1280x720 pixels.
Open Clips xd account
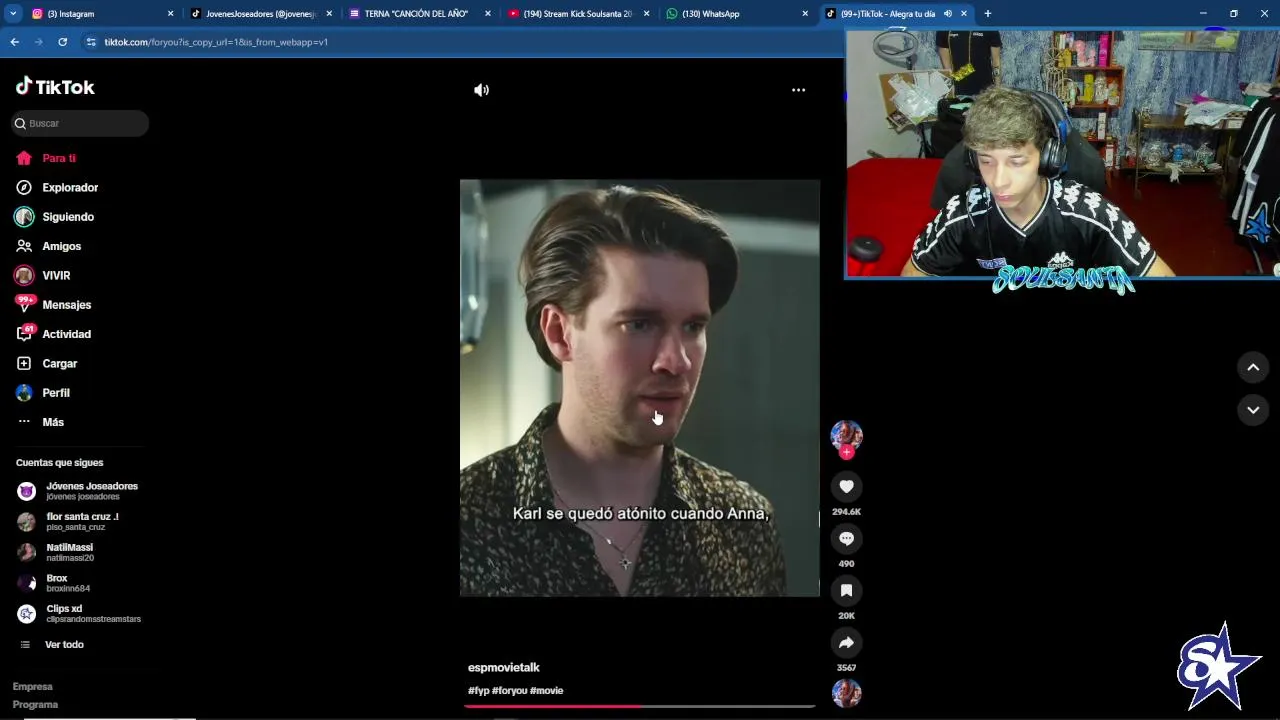point(78,614)
